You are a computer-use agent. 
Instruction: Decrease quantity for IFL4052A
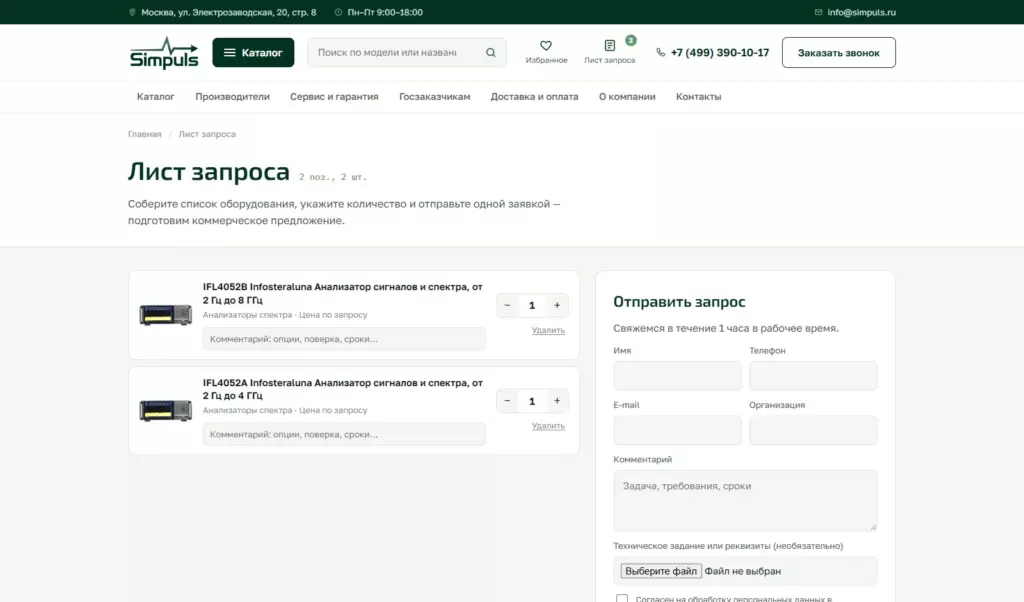click(507, 401)
